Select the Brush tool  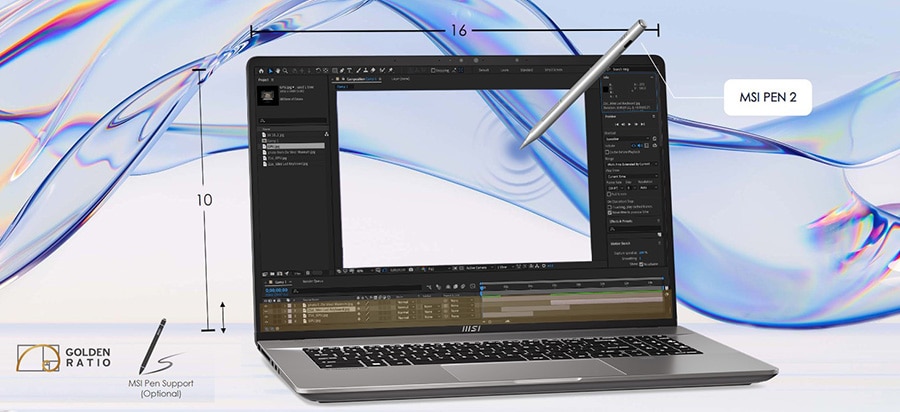point(358,71)
